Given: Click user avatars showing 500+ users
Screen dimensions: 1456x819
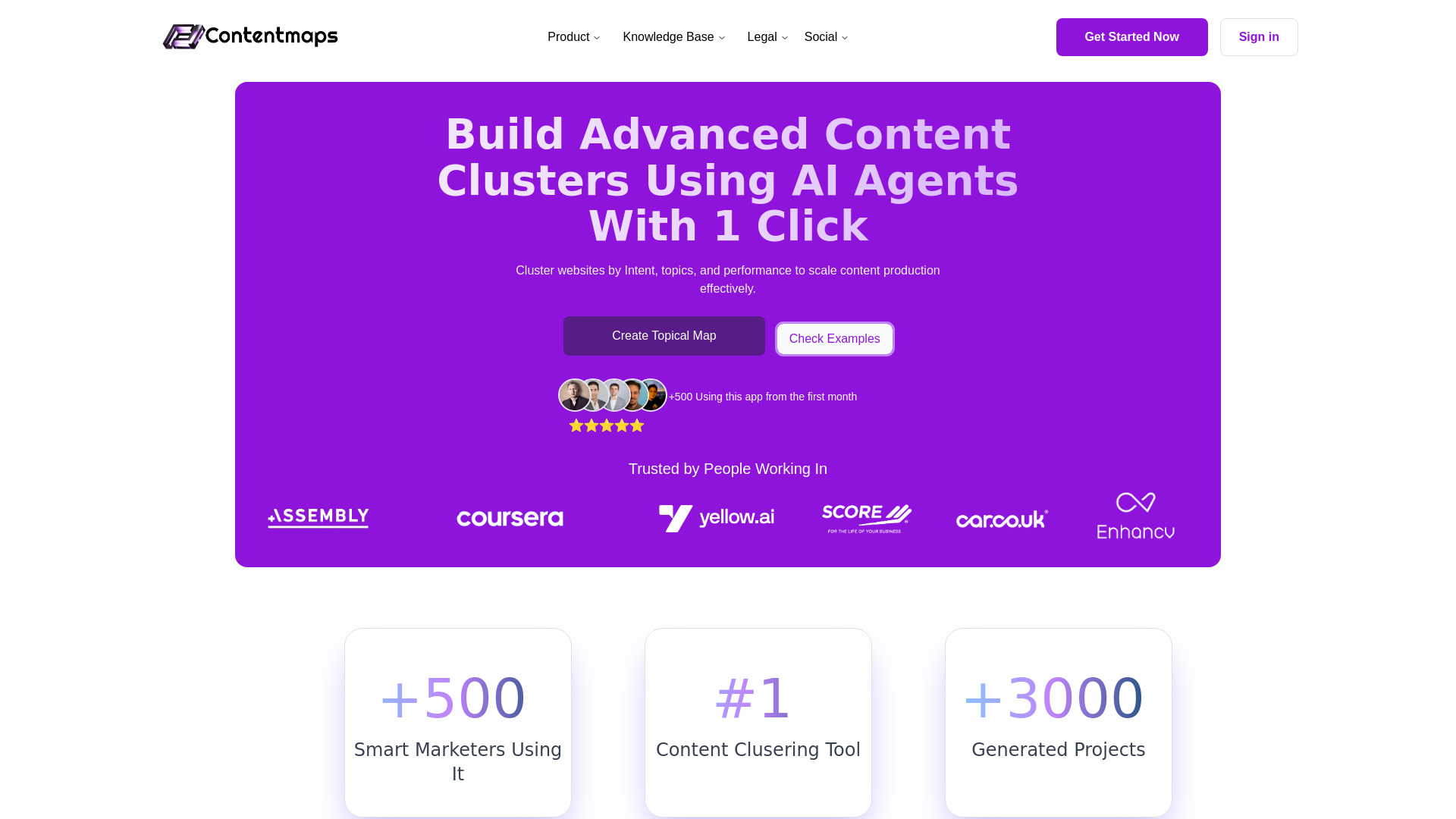Looking at the screenshot, I should (x=612, y=394).
